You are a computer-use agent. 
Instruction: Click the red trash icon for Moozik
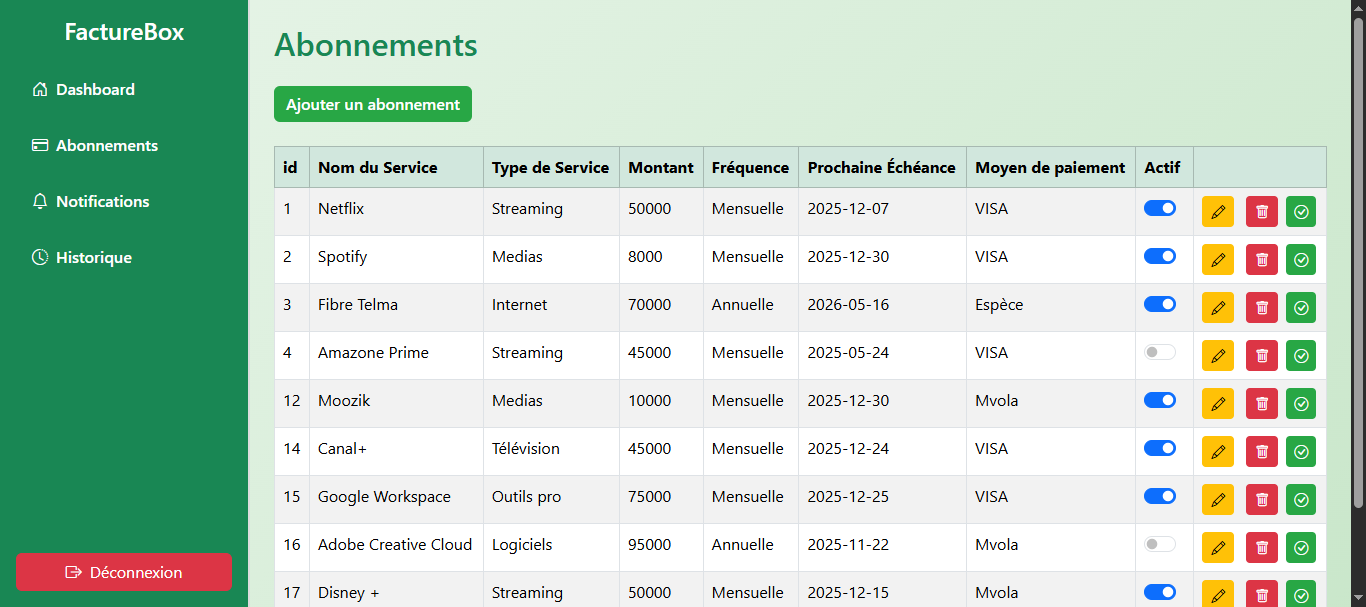1262,404
